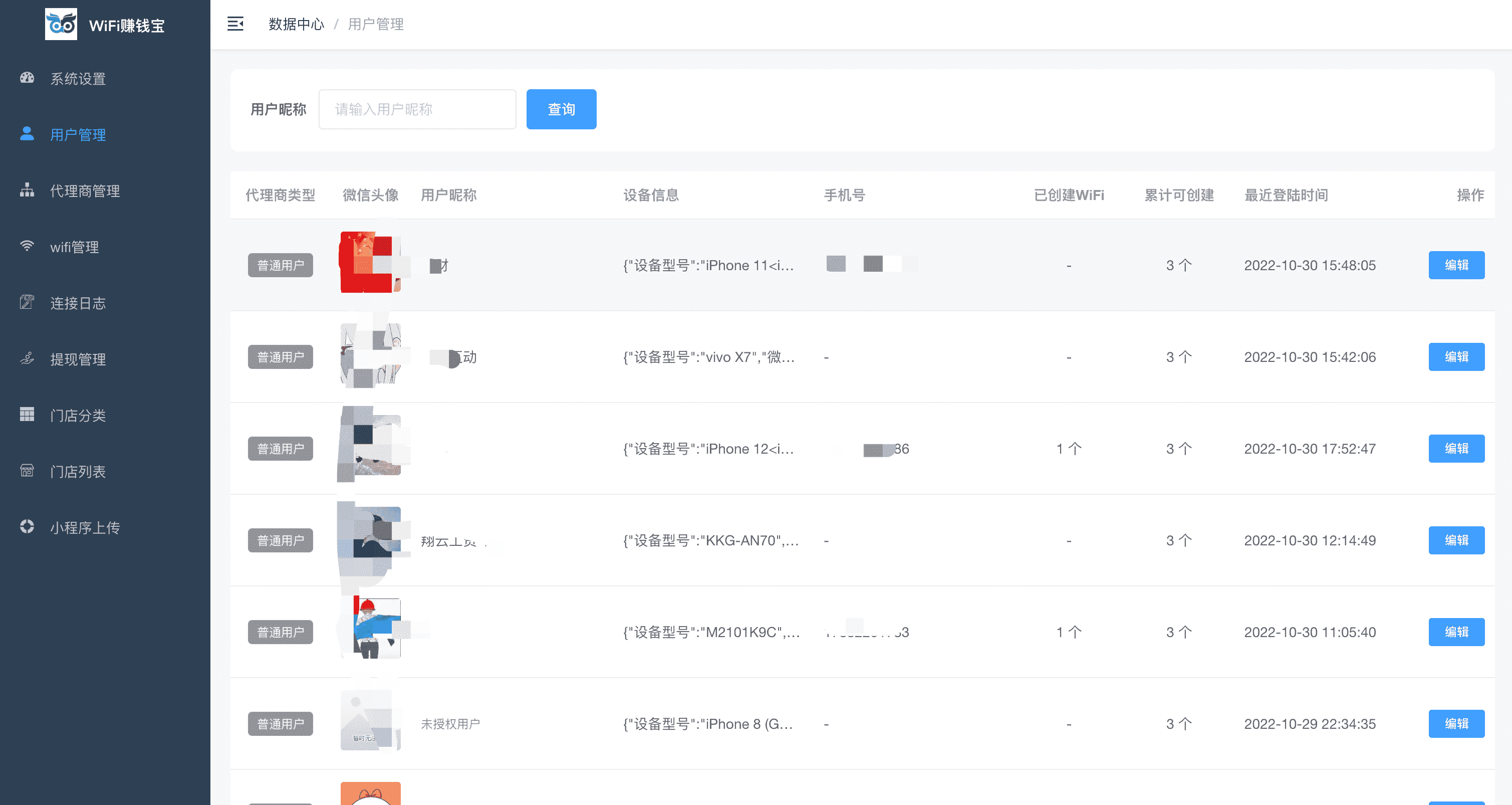Click the 手机号 column header

click(845, 195)
